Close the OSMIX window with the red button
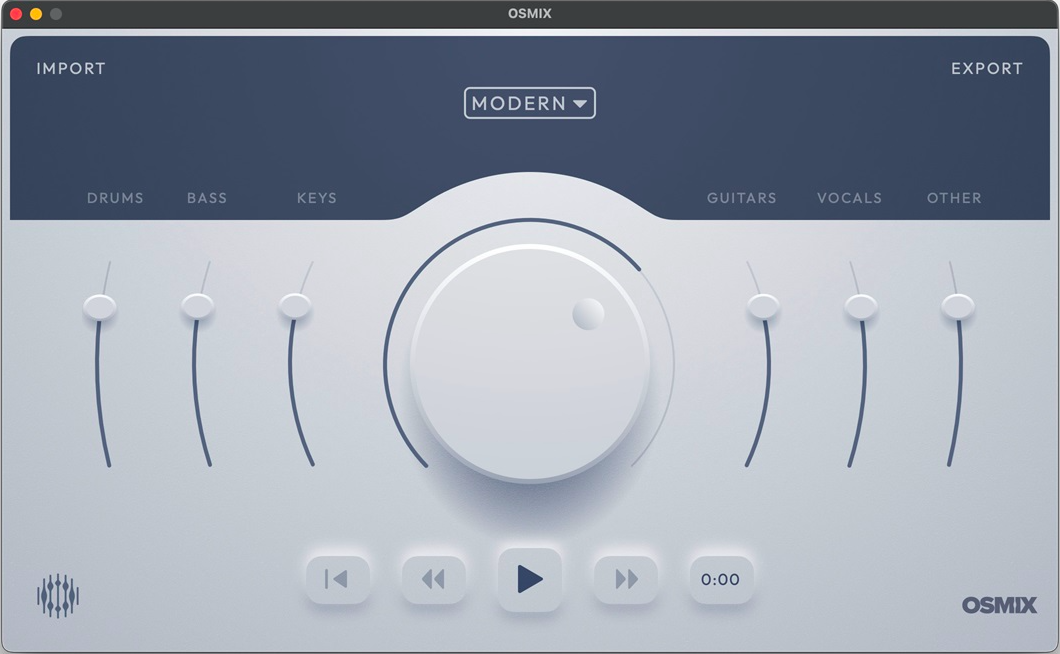This screenshot has height=654, width=1060. point(16,14)
